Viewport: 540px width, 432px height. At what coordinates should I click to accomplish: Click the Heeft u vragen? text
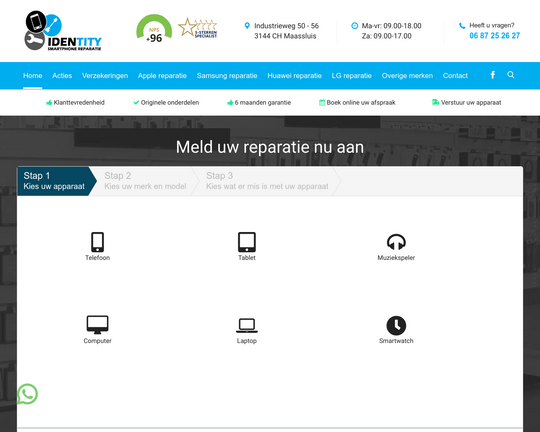click(492, 25)
